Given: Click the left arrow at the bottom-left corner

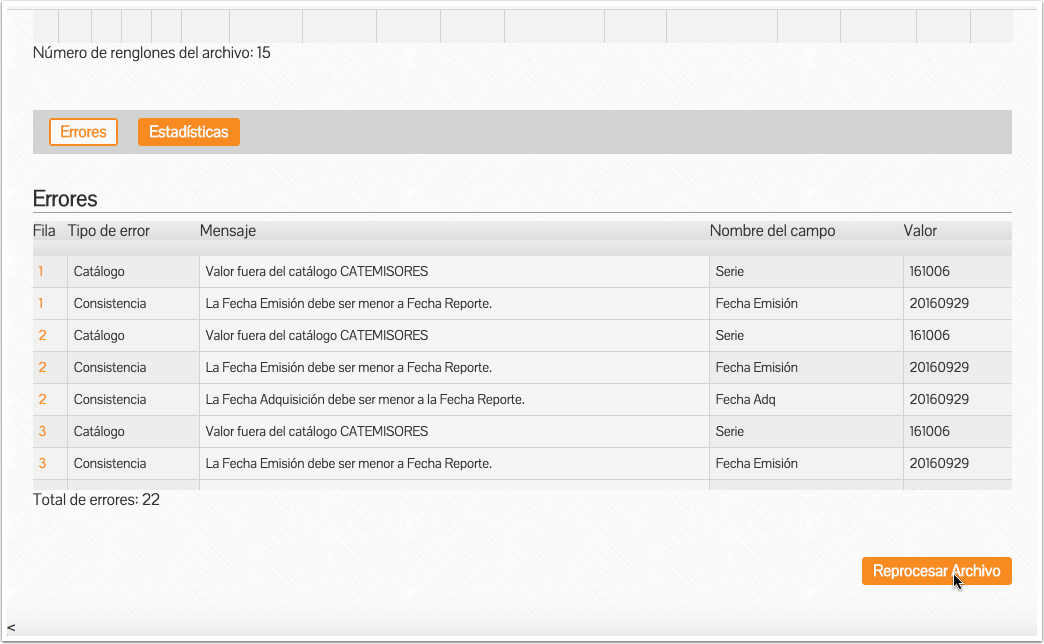Looking at the screenshot, I should tap(10, 627).
